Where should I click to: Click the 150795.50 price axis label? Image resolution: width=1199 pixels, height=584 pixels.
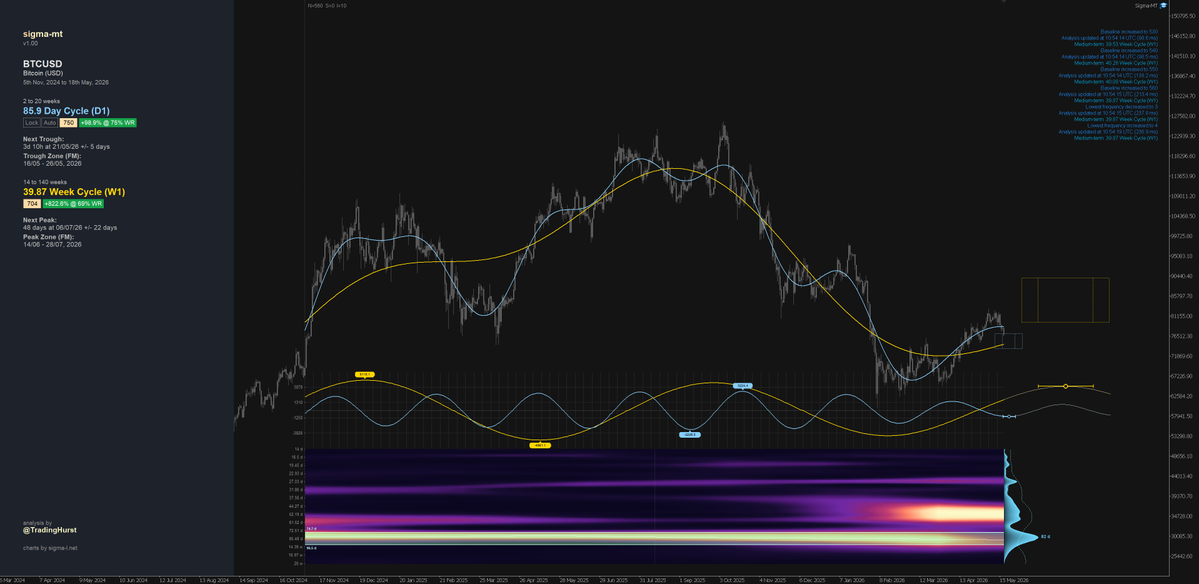(1182, 16)
